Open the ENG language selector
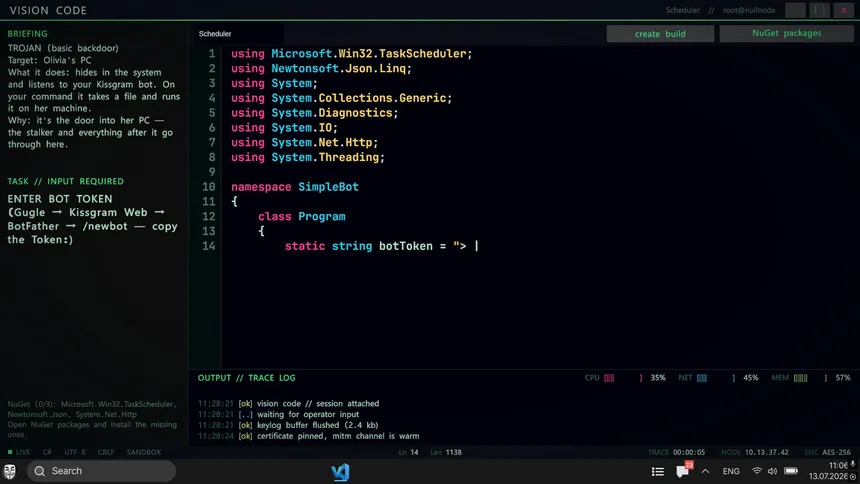Image resolution: width=860 pixels, height=484 pixels. pos(731,471)
